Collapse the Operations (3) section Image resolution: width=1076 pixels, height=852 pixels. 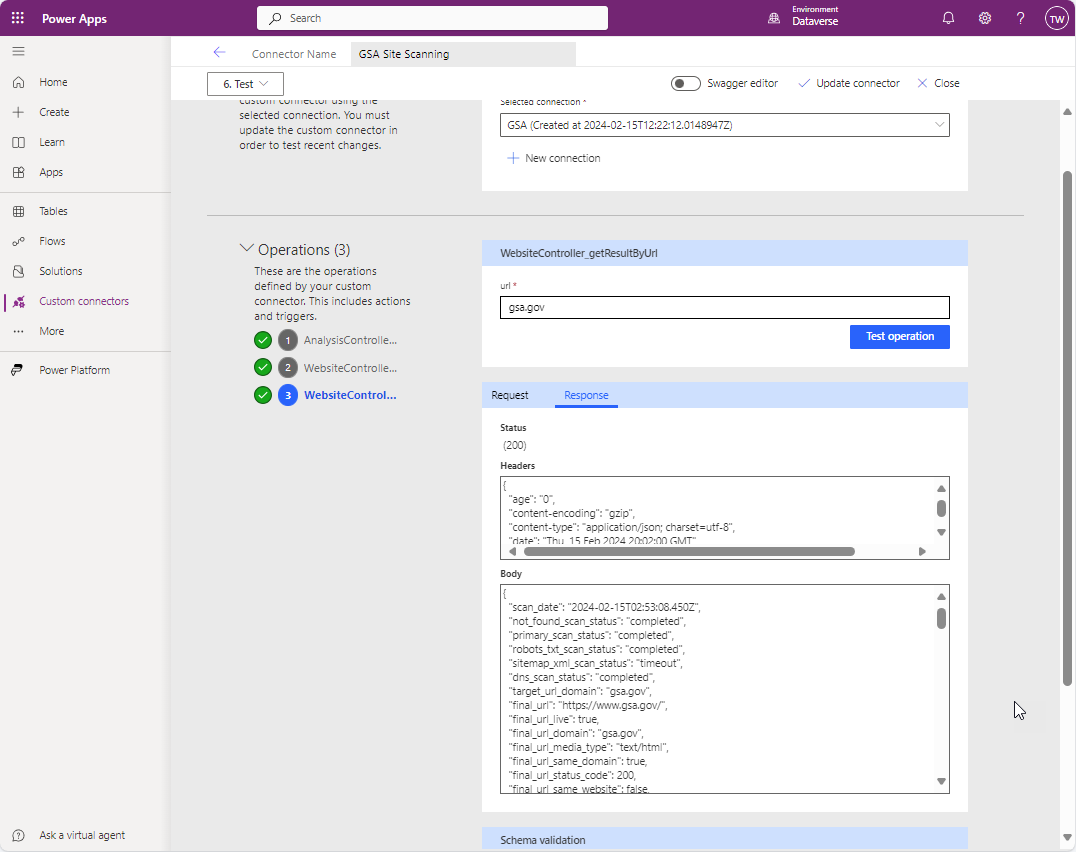(x=246, y=248)
